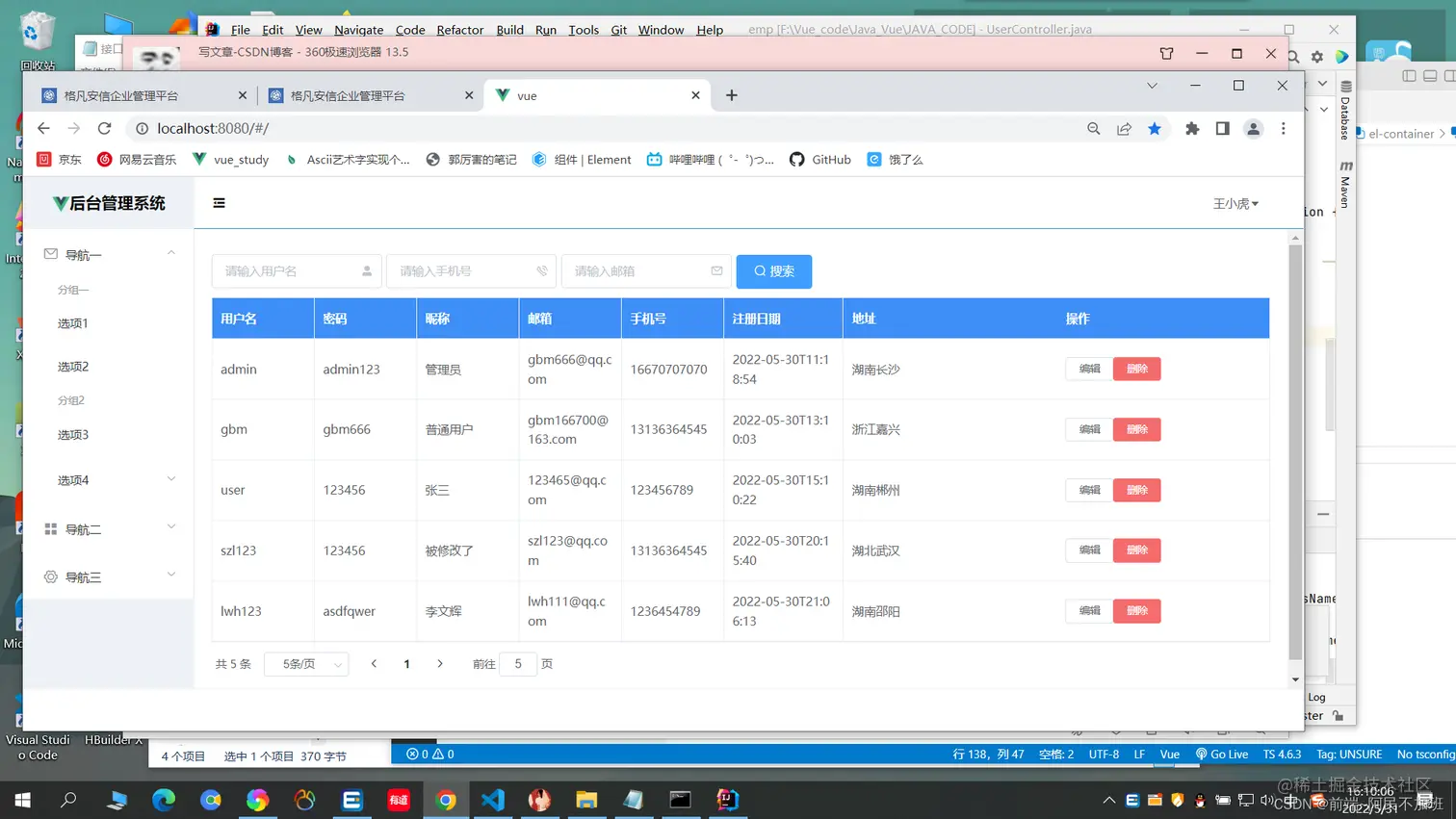This screenshot has width=1456, height=819.
Task: Click the share page icon
Action: pos(1124,128)
